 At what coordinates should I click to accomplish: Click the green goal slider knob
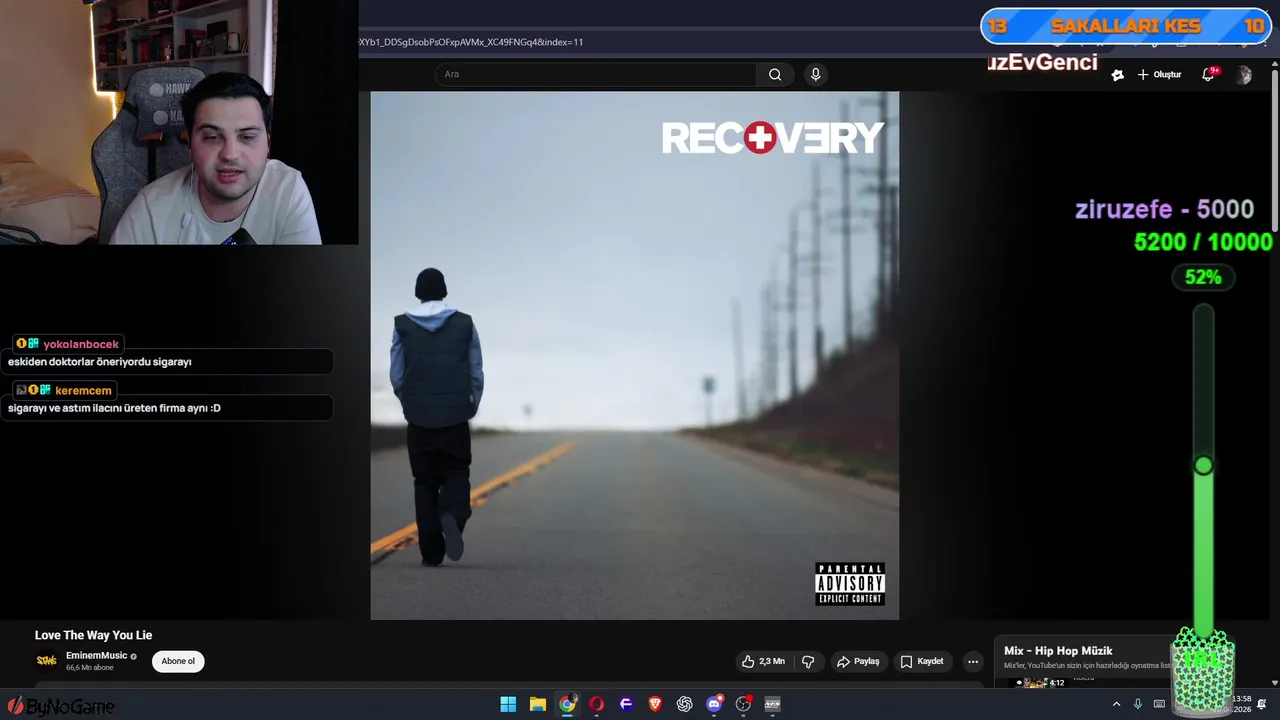tap(1204, 465)
